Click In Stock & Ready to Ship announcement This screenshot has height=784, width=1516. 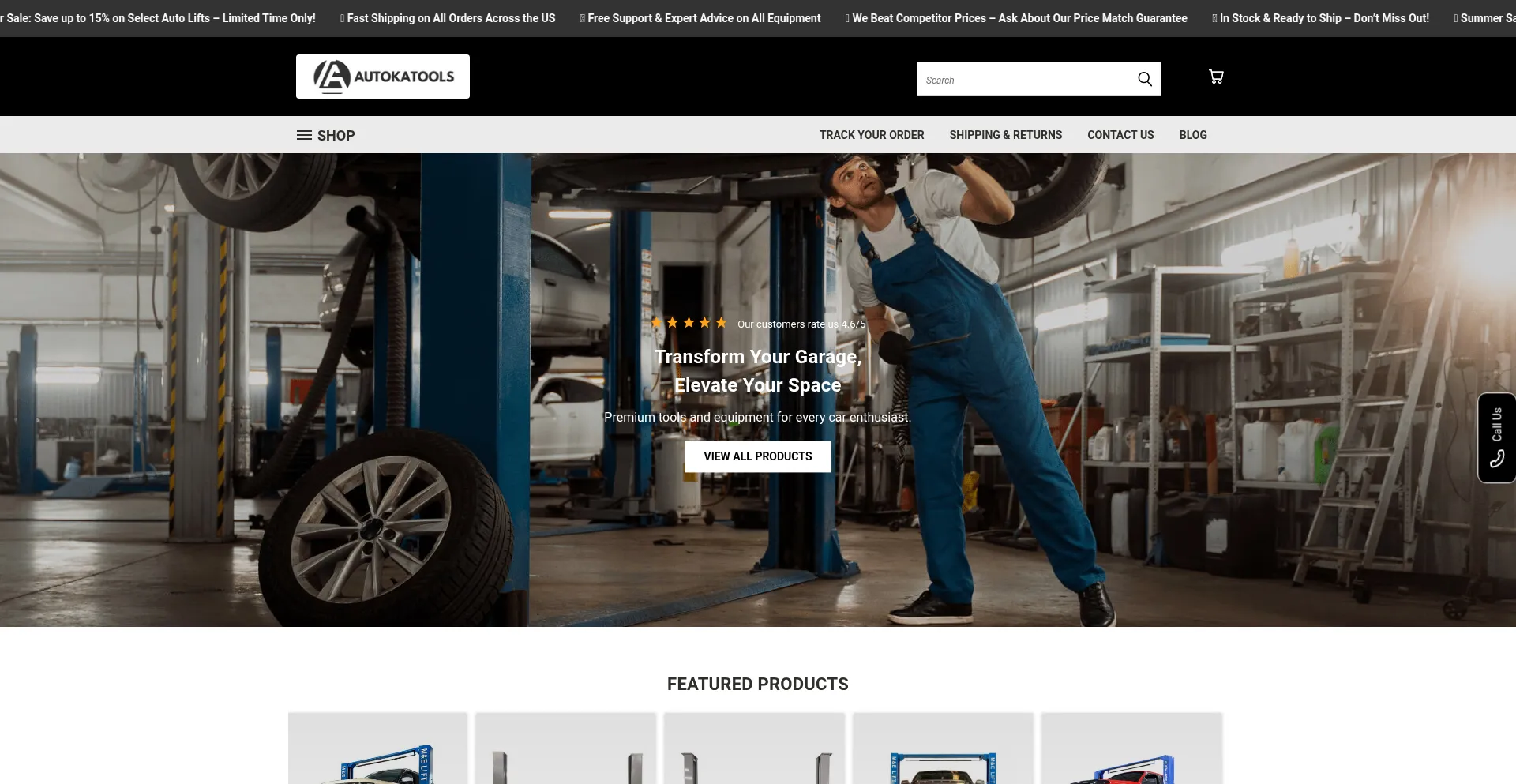pyautogui.click(x=1321, y=18)
